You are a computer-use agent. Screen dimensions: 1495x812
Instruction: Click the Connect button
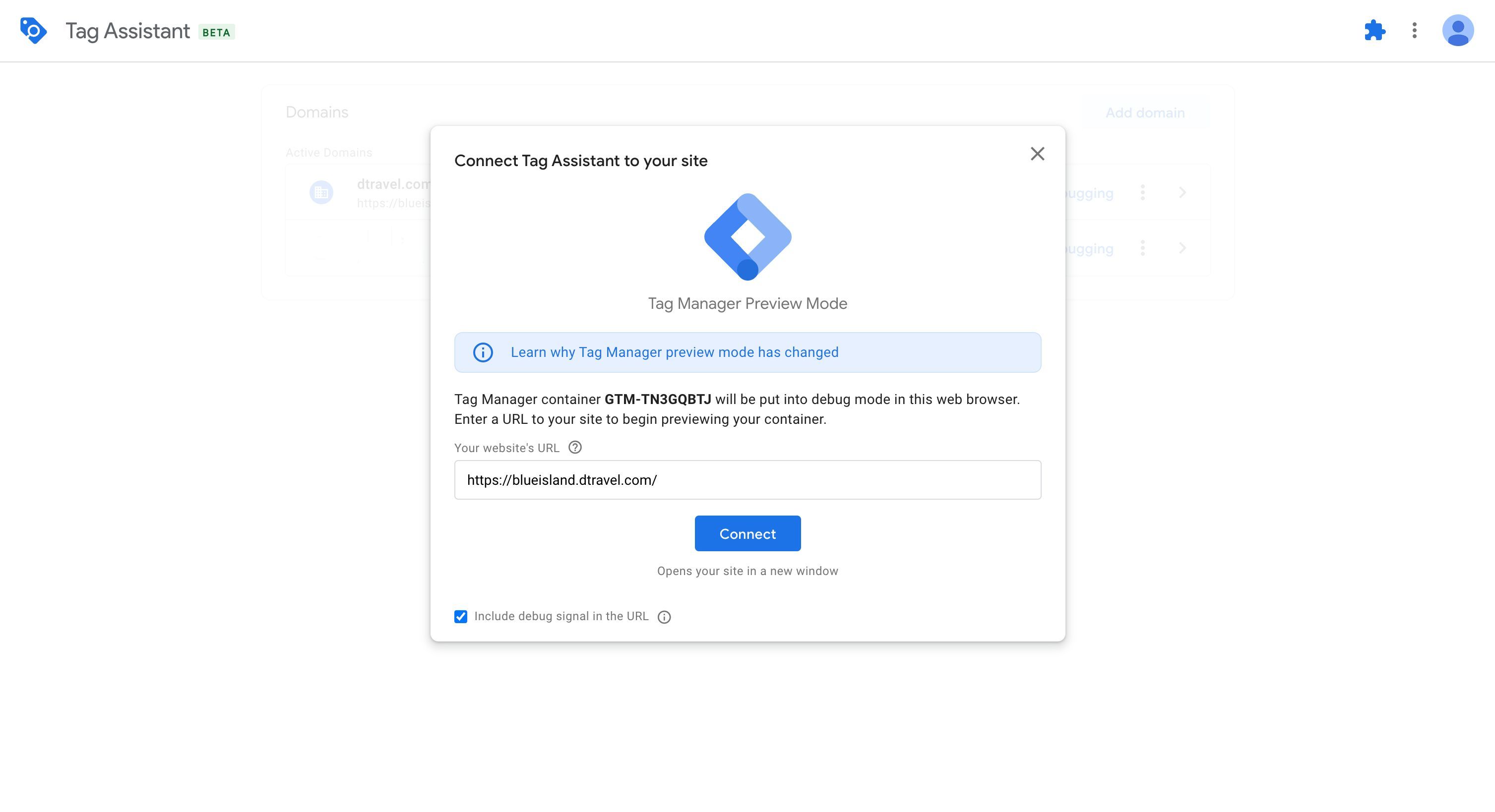747,533
